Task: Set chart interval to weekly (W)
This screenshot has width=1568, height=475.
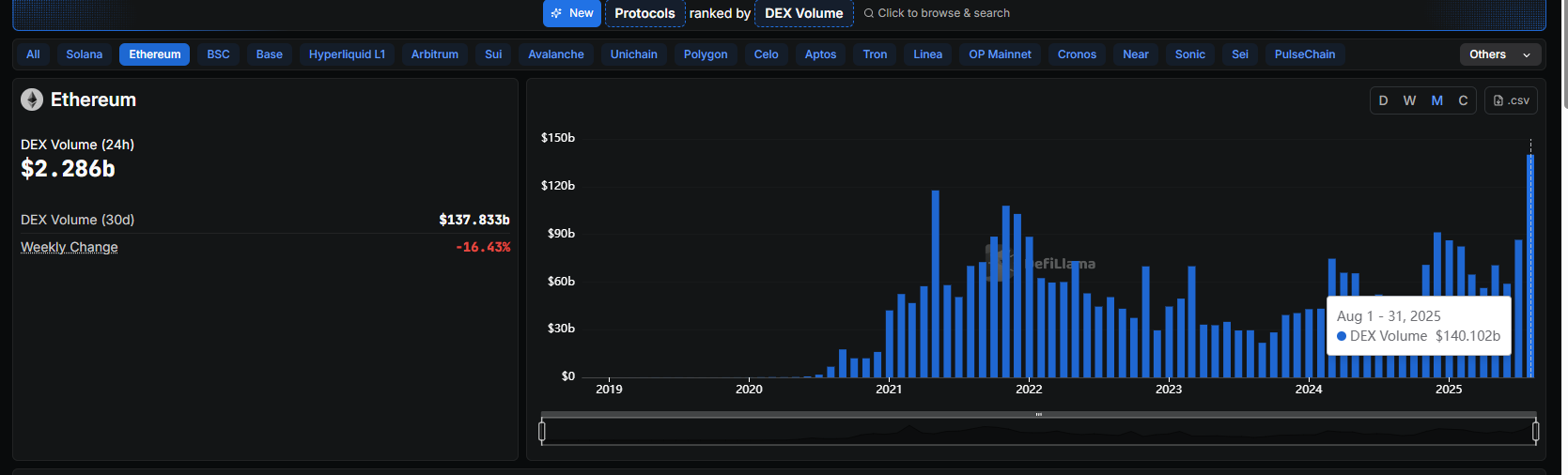Action: click(x=1410, y=100)
